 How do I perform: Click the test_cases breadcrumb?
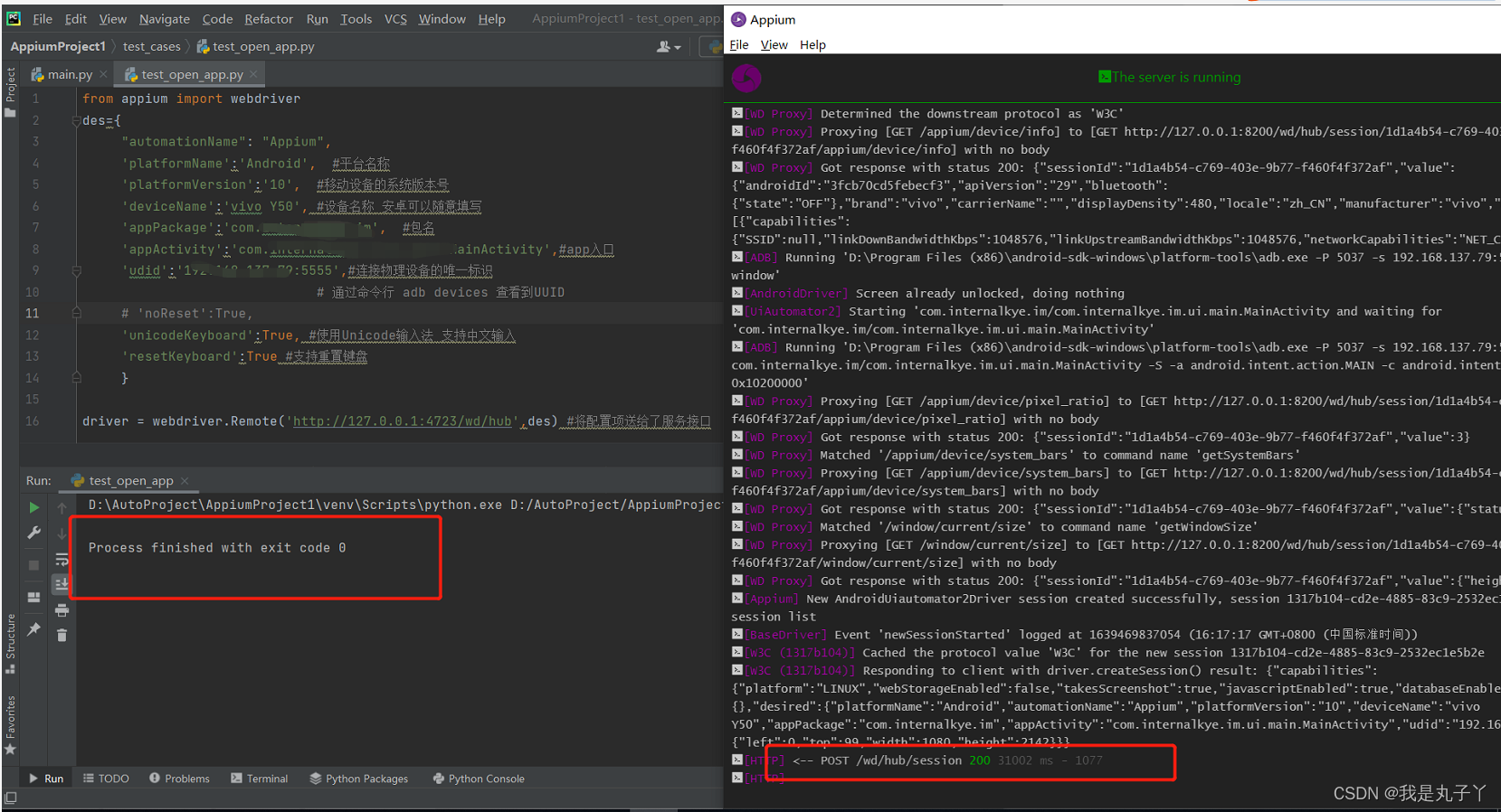click(x=151, y=47)
